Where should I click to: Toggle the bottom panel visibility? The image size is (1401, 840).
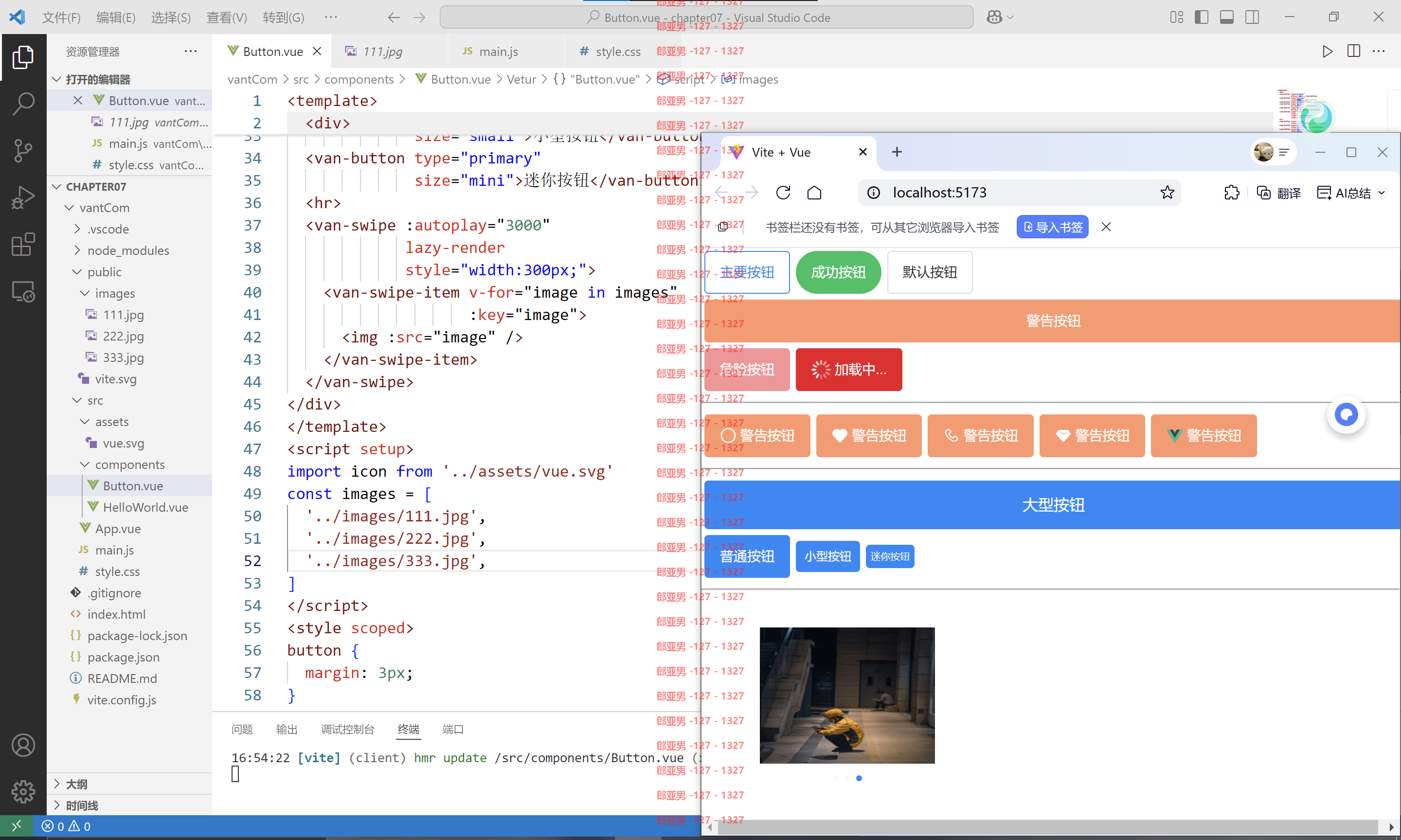click(x=1227, y=18)
